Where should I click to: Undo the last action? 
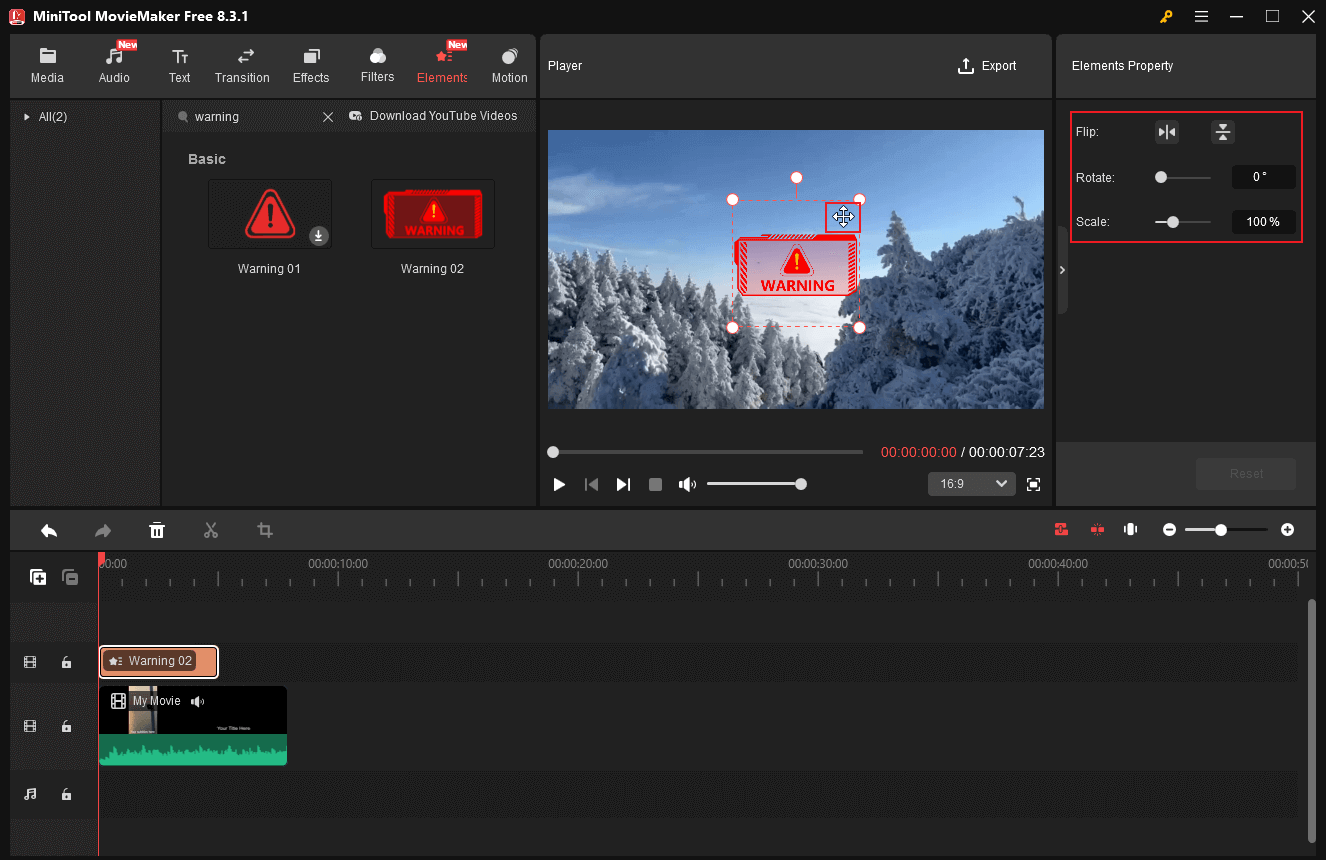(x=49, y=530)
